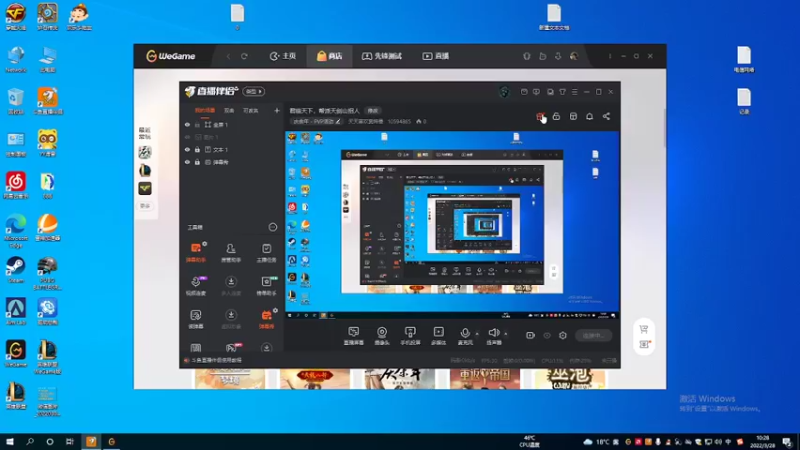Refresh the WeGame page

[244, 56]
